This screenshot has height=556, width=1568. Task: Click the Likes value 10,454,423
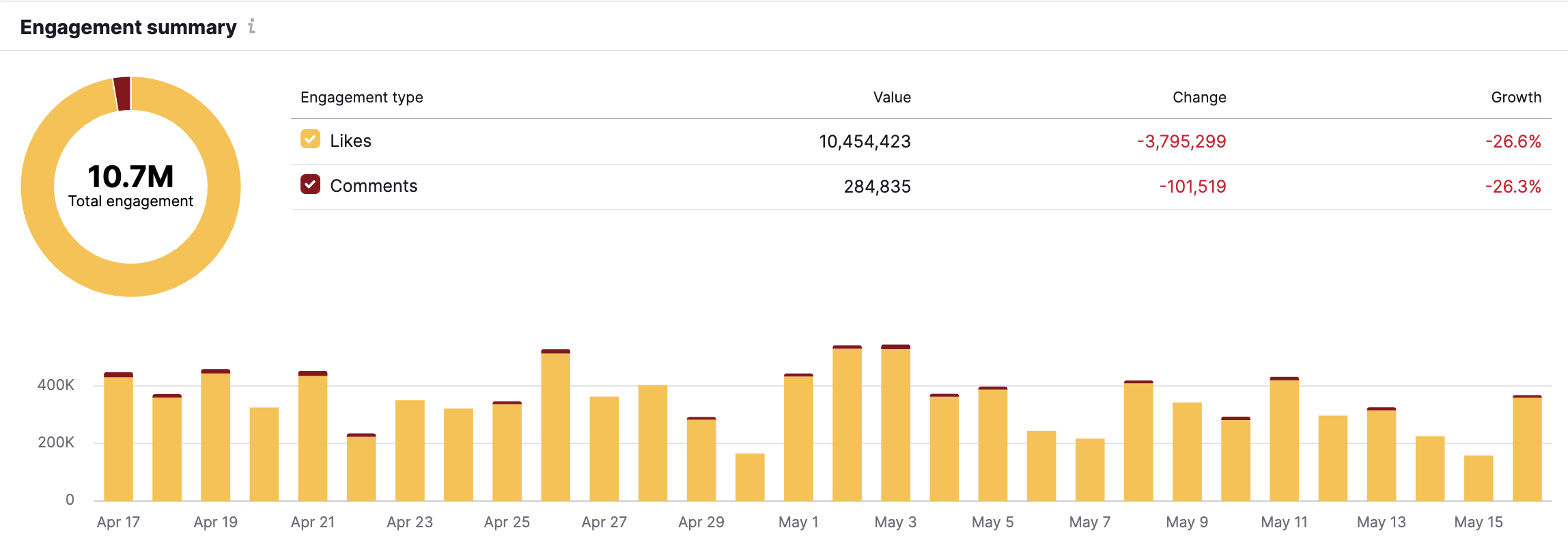click(x=865, y=141)
